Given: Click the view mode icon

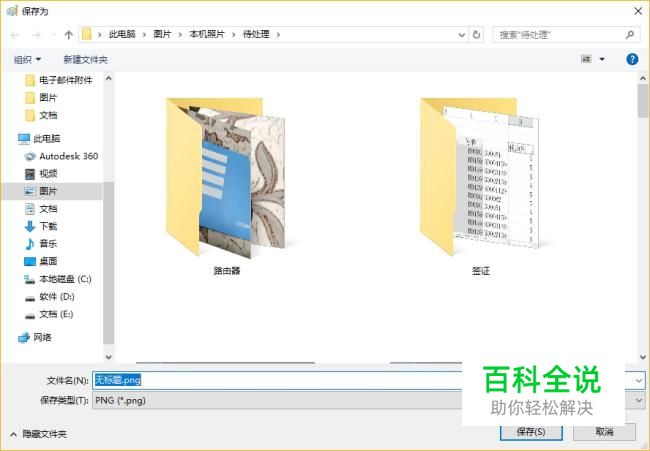Looking at the screenshot, I should click(x=586, y=59).
